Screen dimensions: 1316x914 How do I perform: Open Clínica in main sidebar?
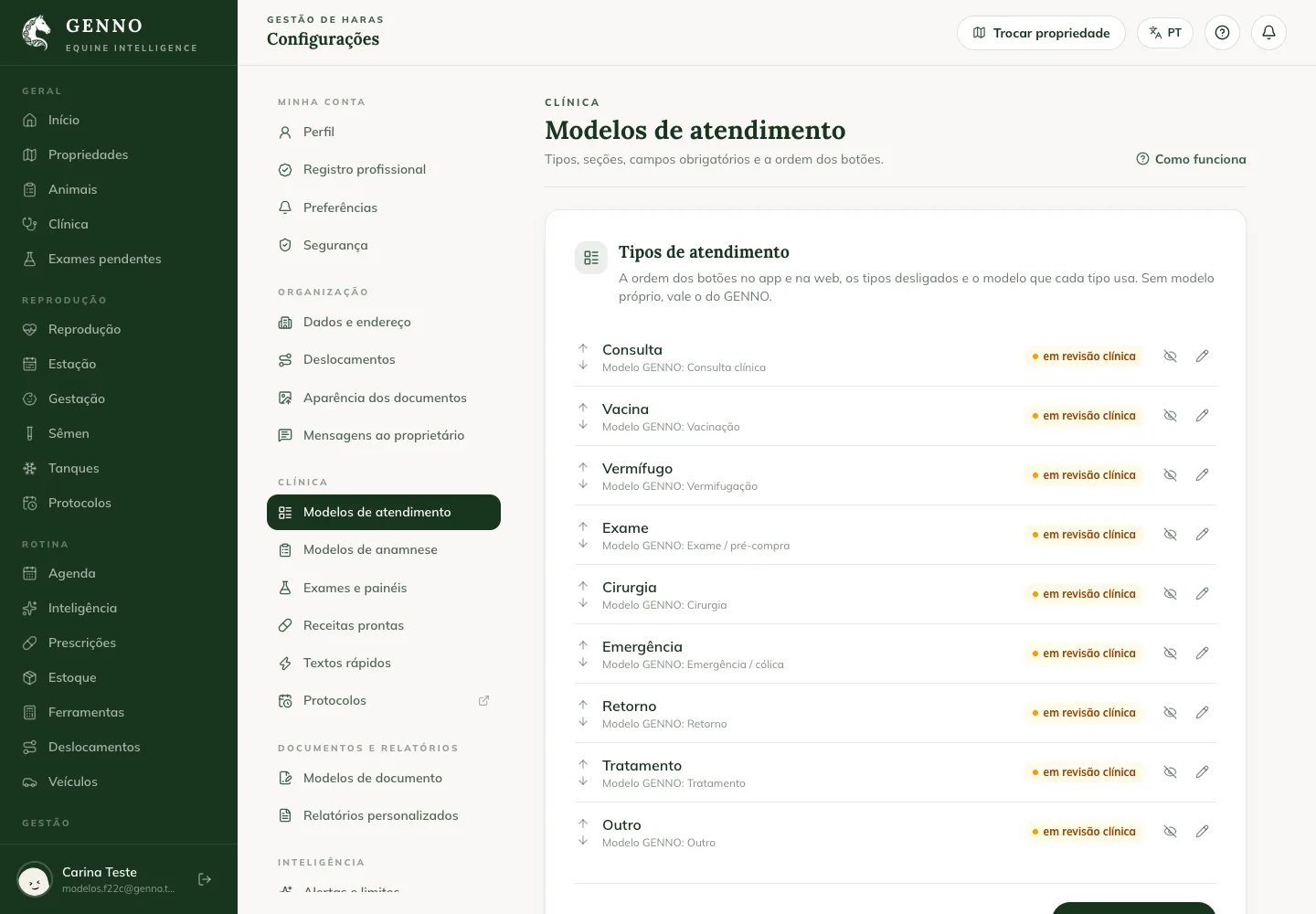pos(119,224)
